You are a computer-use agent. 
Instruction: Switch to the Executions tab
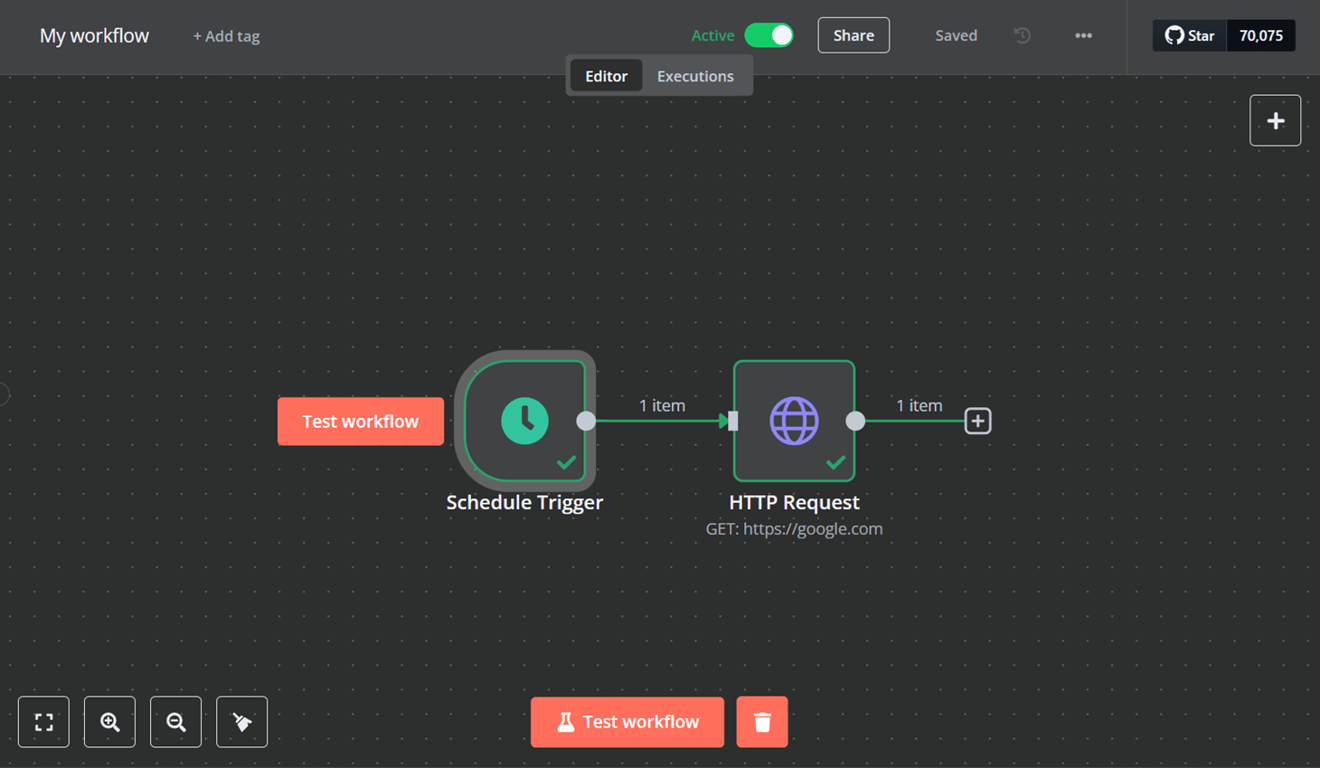695,75
